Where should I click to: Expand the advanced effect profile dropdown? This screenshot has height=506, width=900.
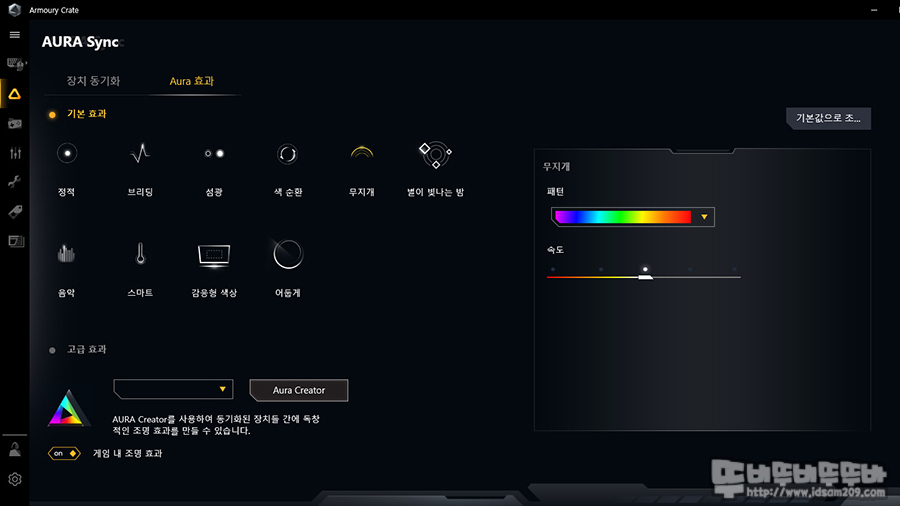tap(173, 389)
